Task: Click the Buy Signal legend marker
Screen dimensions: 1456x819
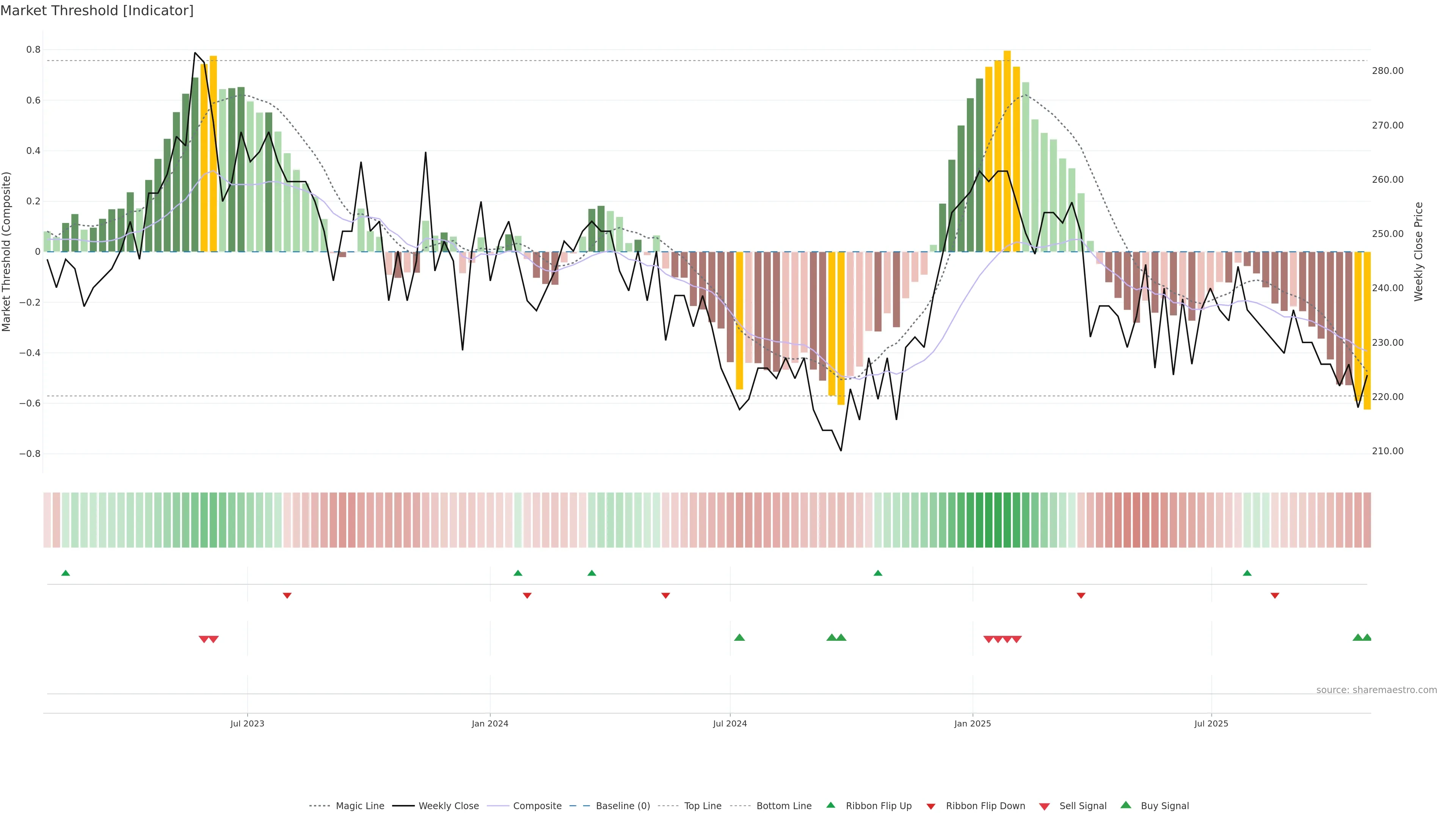Action: pyautogui.click(x=1126, y=805)
